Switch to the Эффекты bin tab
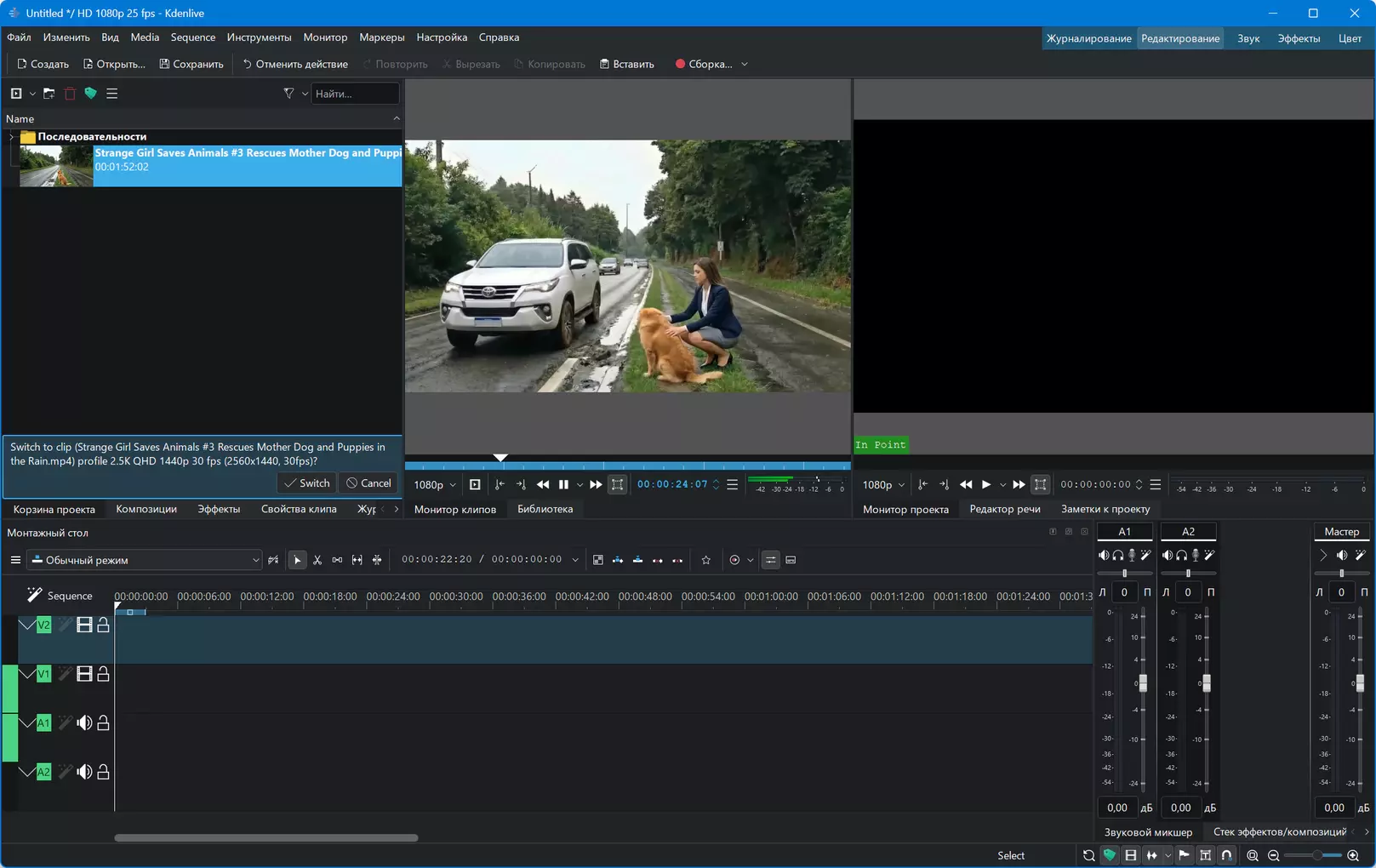The image size is (1376, 868). tap(219, 509)
